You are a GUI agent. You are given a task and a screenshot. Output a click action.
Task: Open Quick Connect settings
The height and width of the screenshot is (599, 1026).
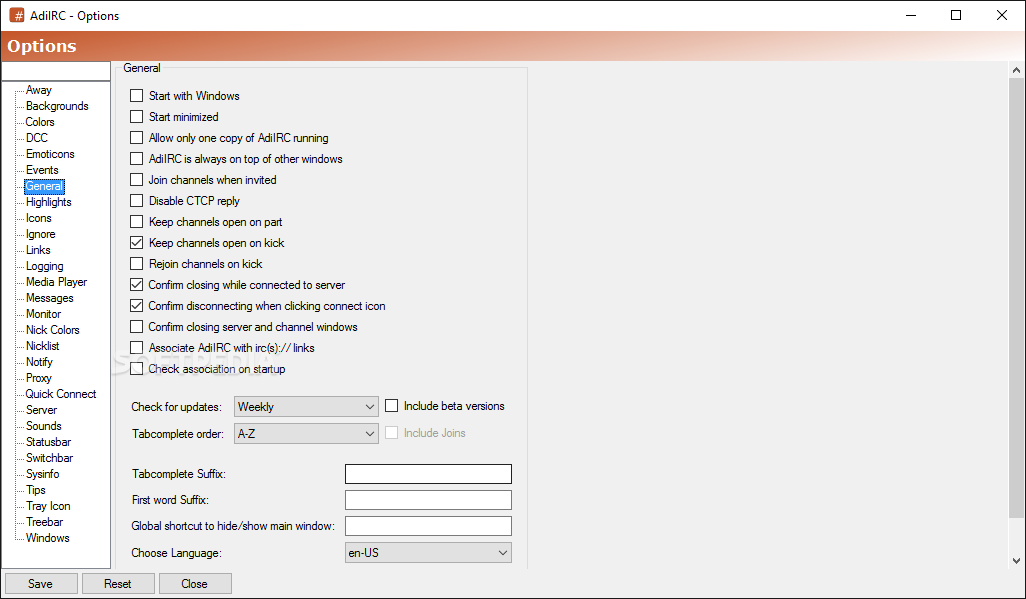coord(61,393)
